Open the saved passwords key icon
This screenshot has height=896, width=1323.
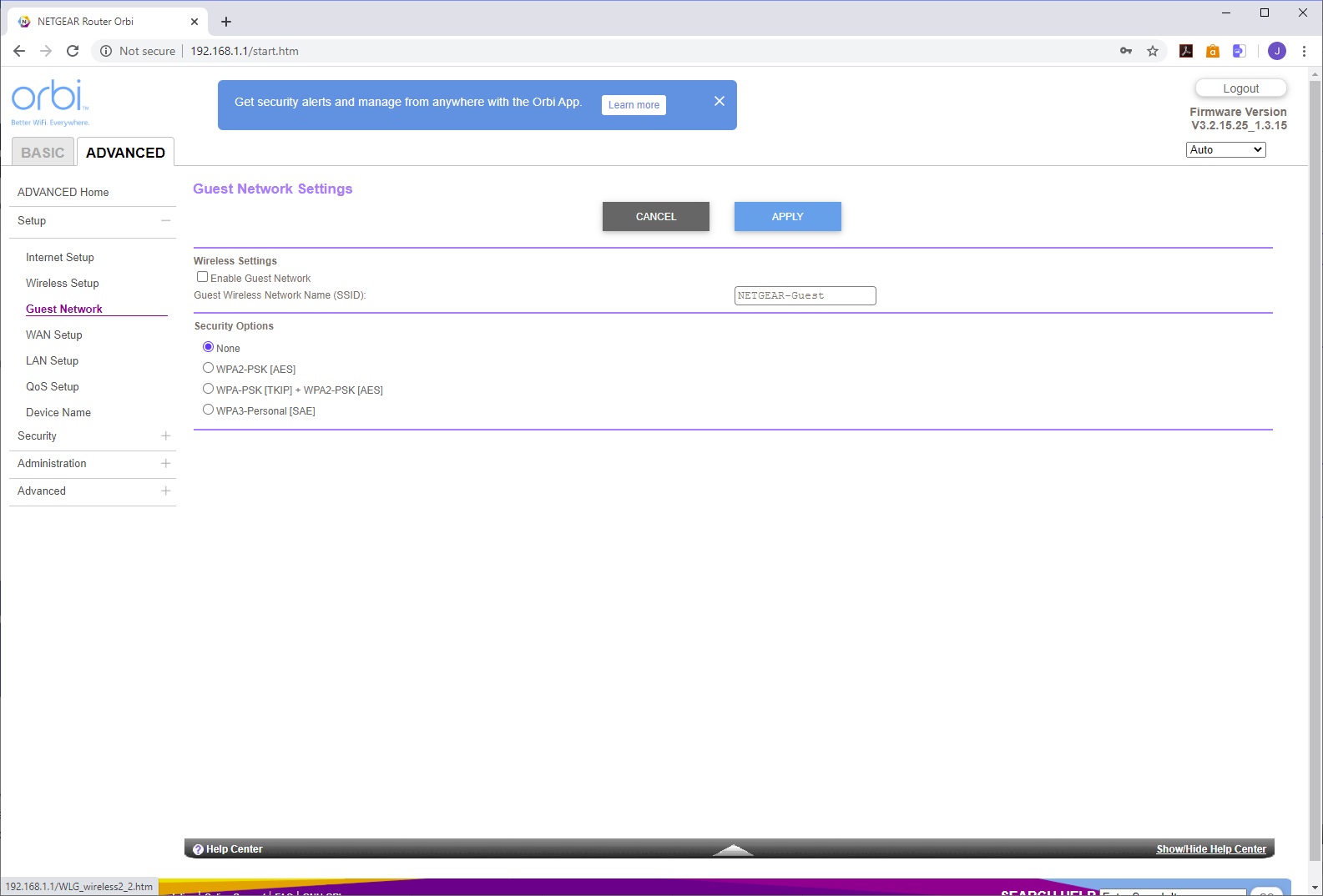click(1126, 51)
